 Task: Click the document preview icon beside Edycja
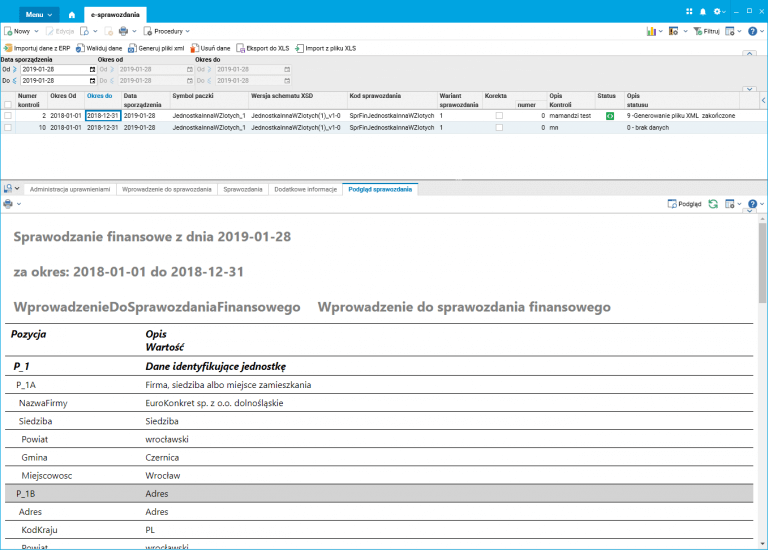coord(85,31)
